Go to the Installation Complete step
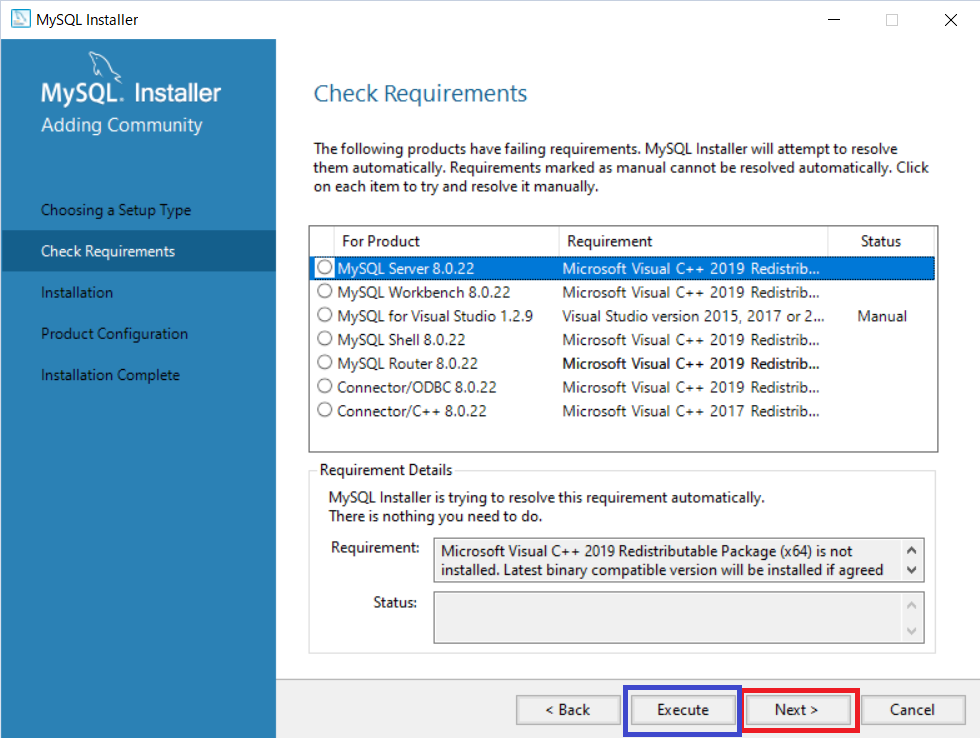 111,375
